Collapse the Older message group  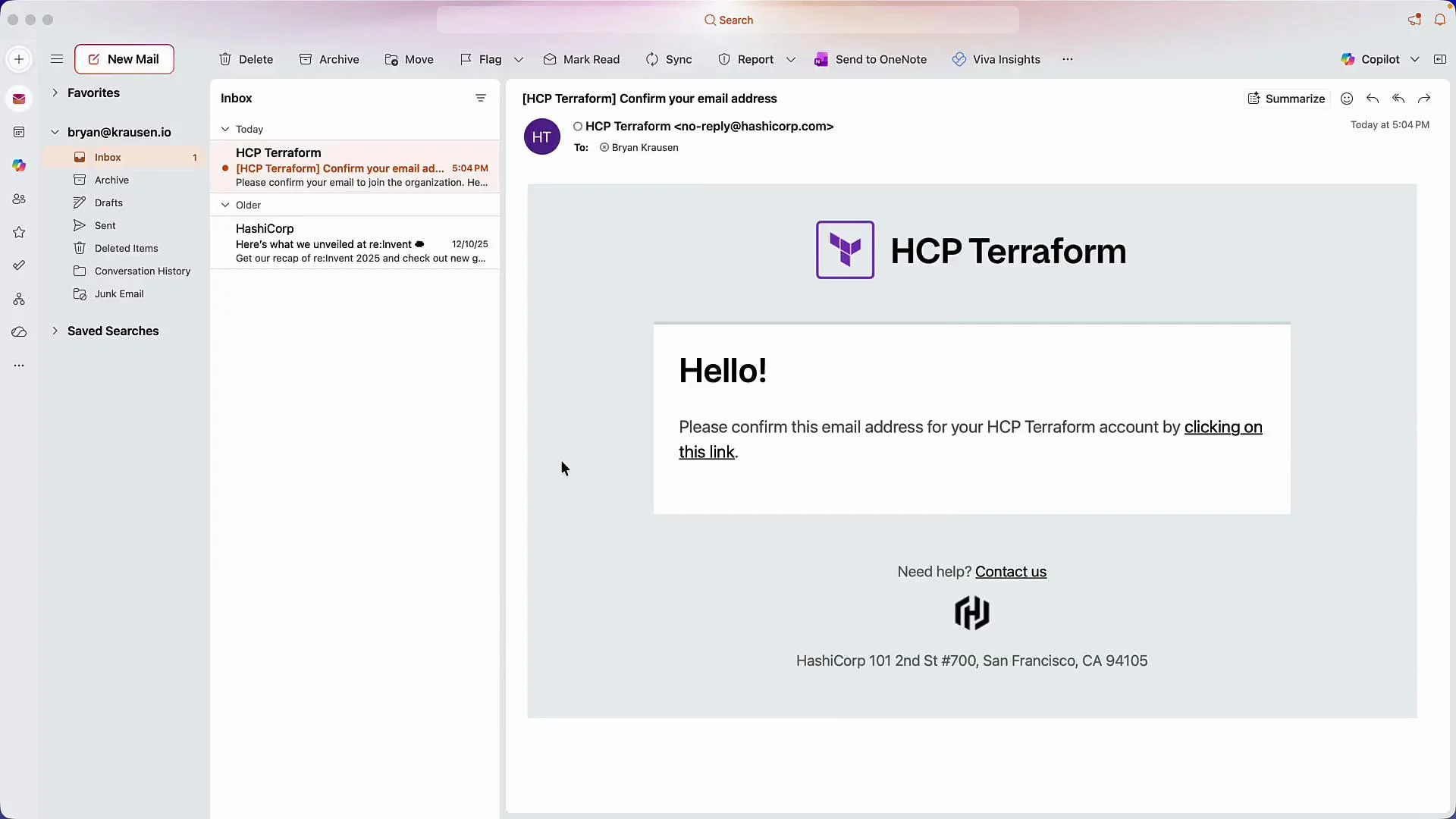point(225,205)
